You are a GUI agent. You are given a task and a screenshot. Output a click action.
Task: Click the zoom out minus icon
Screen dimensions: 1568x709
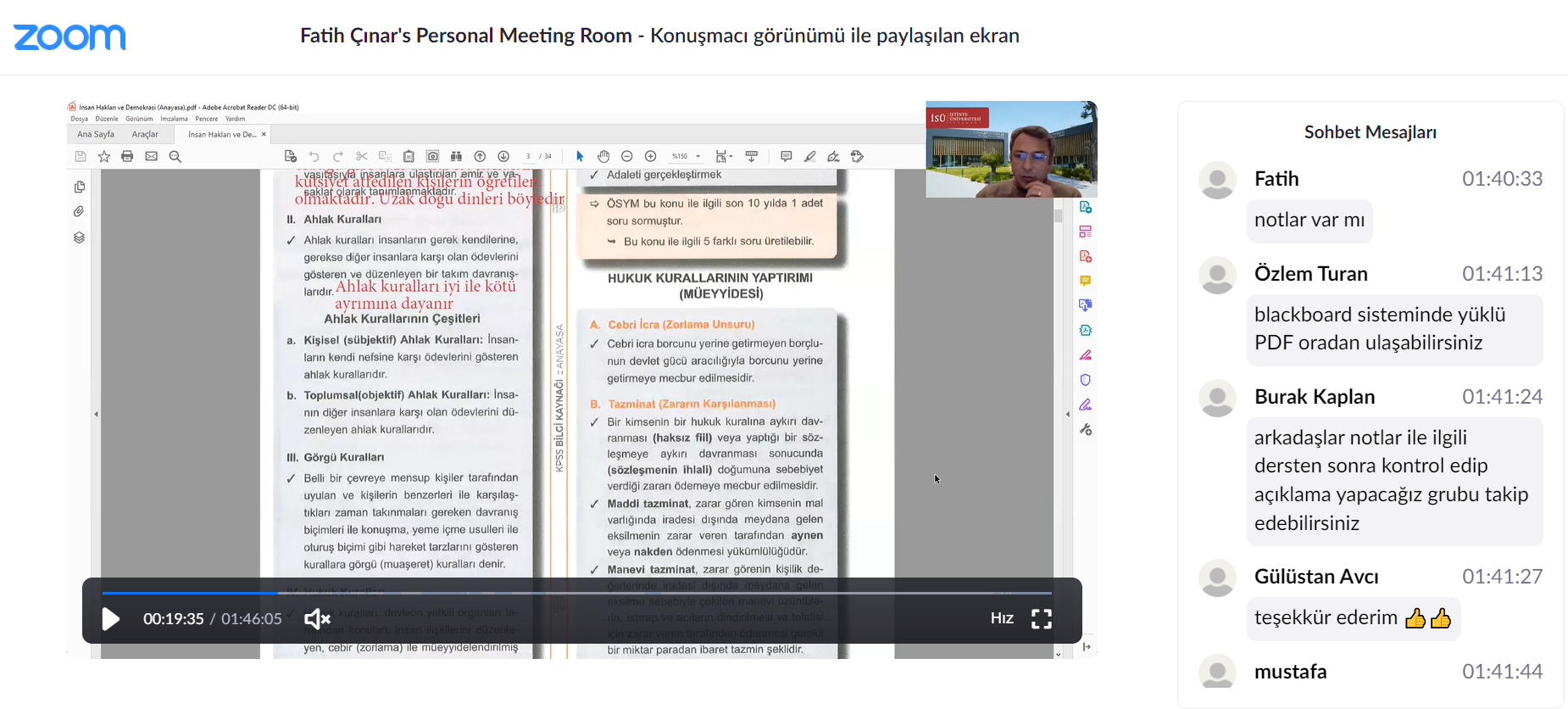[x=627, y=157]
